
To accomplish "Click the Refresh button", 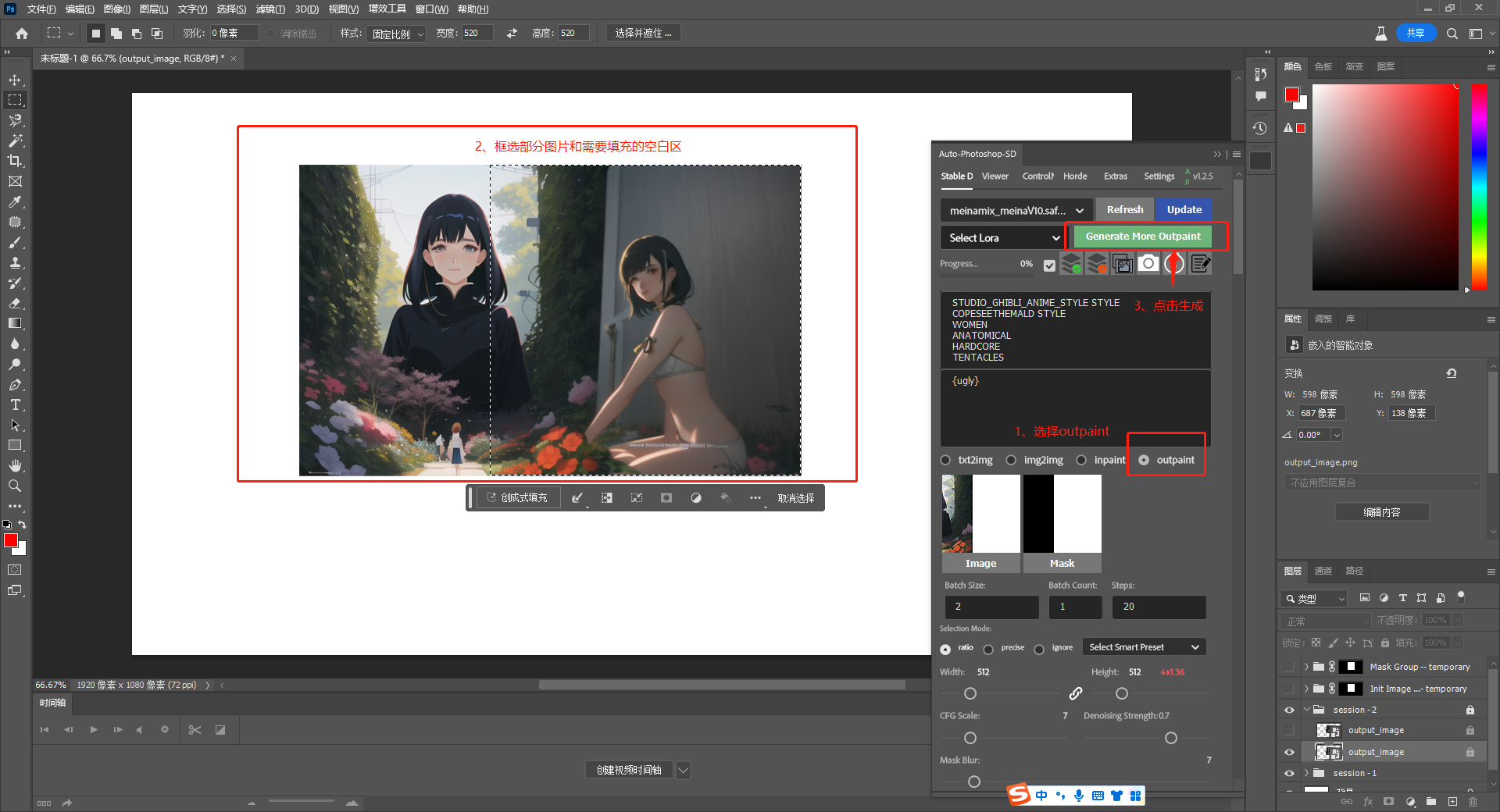I will (1124, 209).
